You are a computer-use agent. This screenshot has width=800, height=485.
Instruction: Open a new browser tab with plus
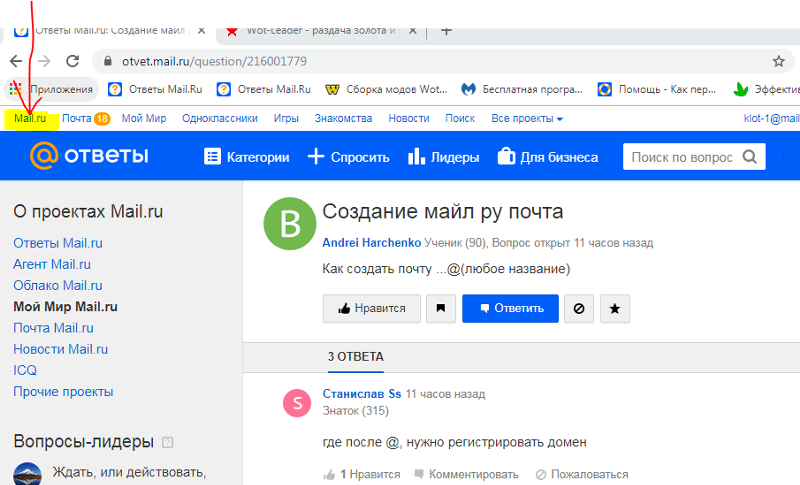(446, 31)
